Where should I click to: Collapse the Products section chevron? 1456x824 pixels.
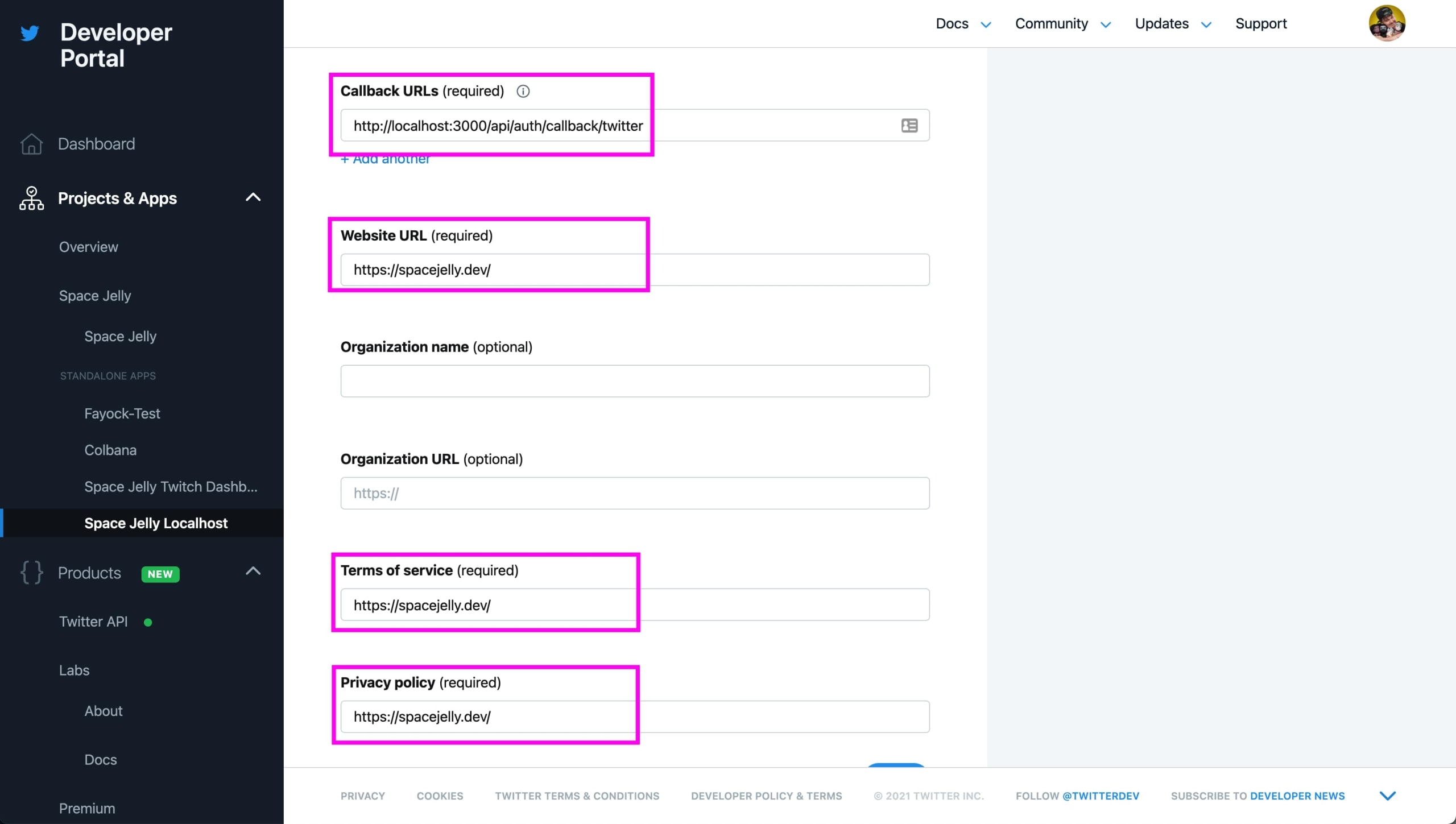(253, 571)
